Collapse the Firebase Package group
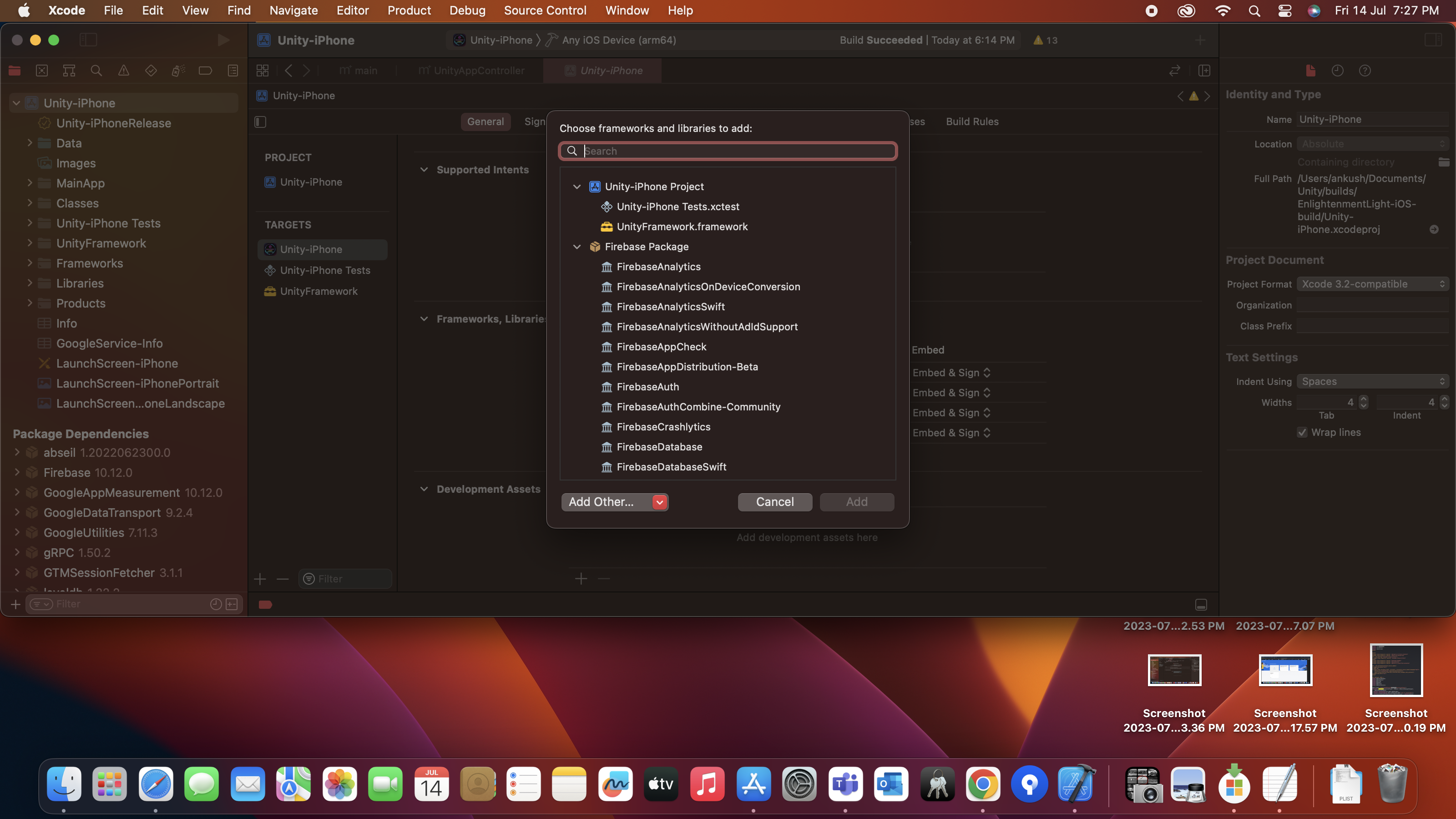The height and width of the screenshot is (819, 1456). (576, 247)
